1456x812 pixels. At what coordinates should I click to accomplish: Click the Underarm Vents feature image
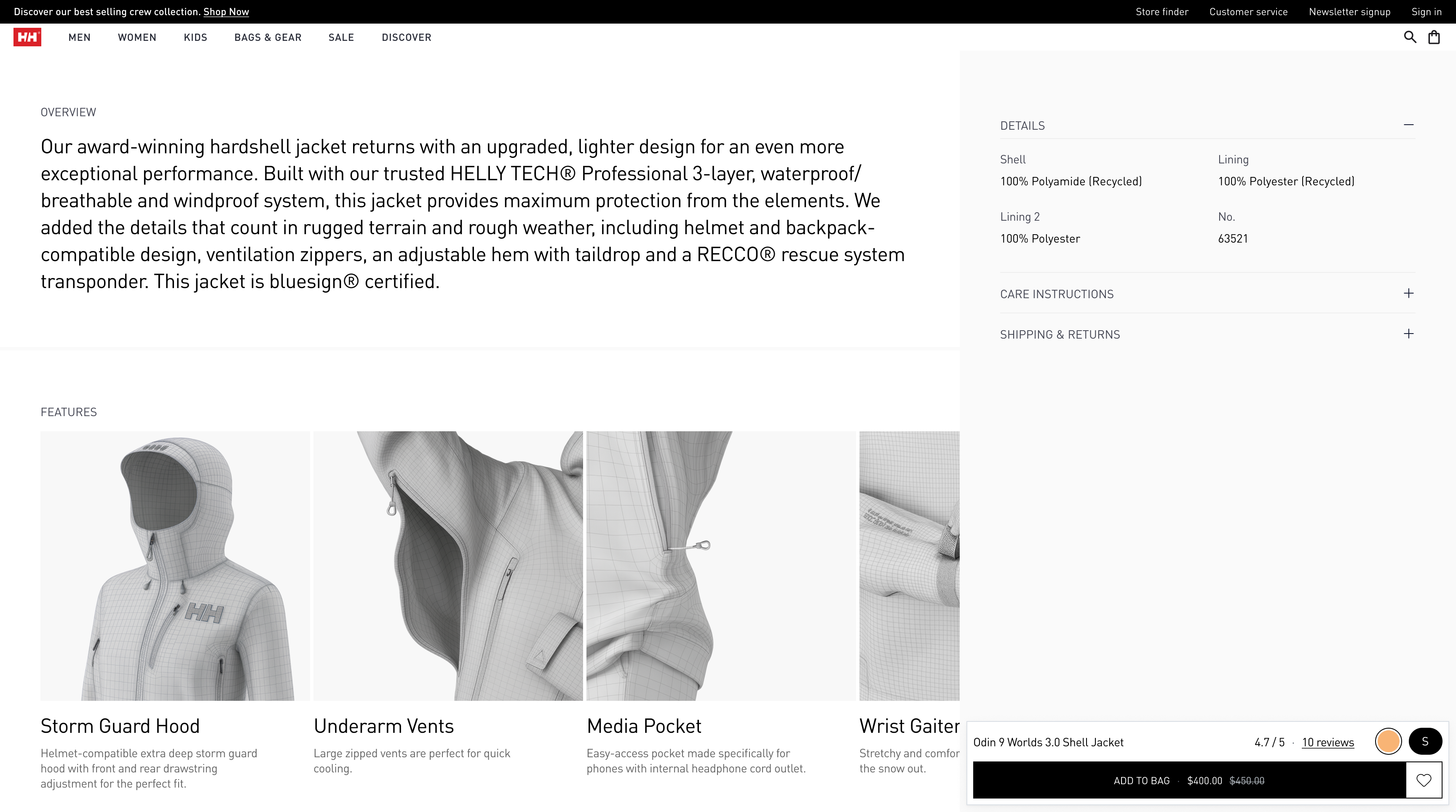click(448, 566)
